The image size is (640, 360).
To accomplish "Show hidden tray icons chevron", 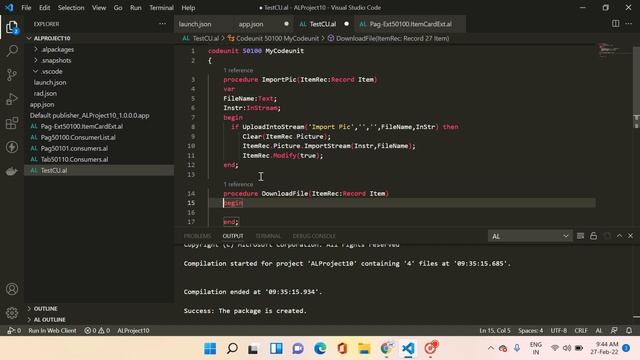I will click(x=491, y=348).
